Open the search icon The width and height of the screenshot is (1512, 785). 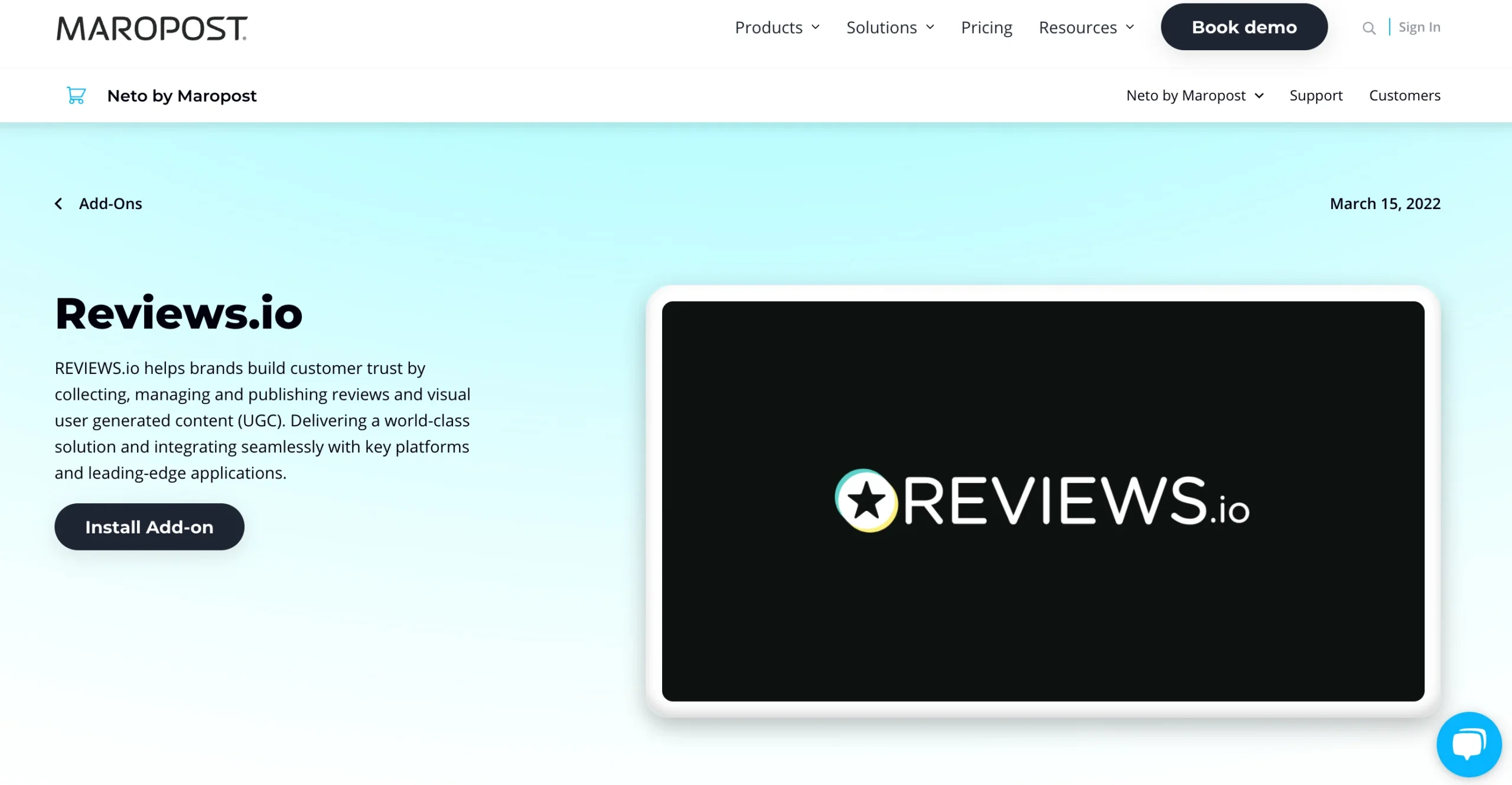1369,27
